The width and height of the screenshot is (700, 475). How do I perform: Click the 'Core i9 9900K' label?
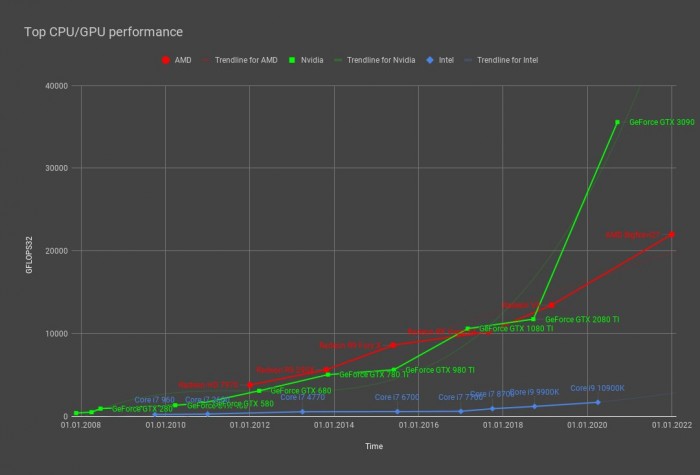click(534, 392)
